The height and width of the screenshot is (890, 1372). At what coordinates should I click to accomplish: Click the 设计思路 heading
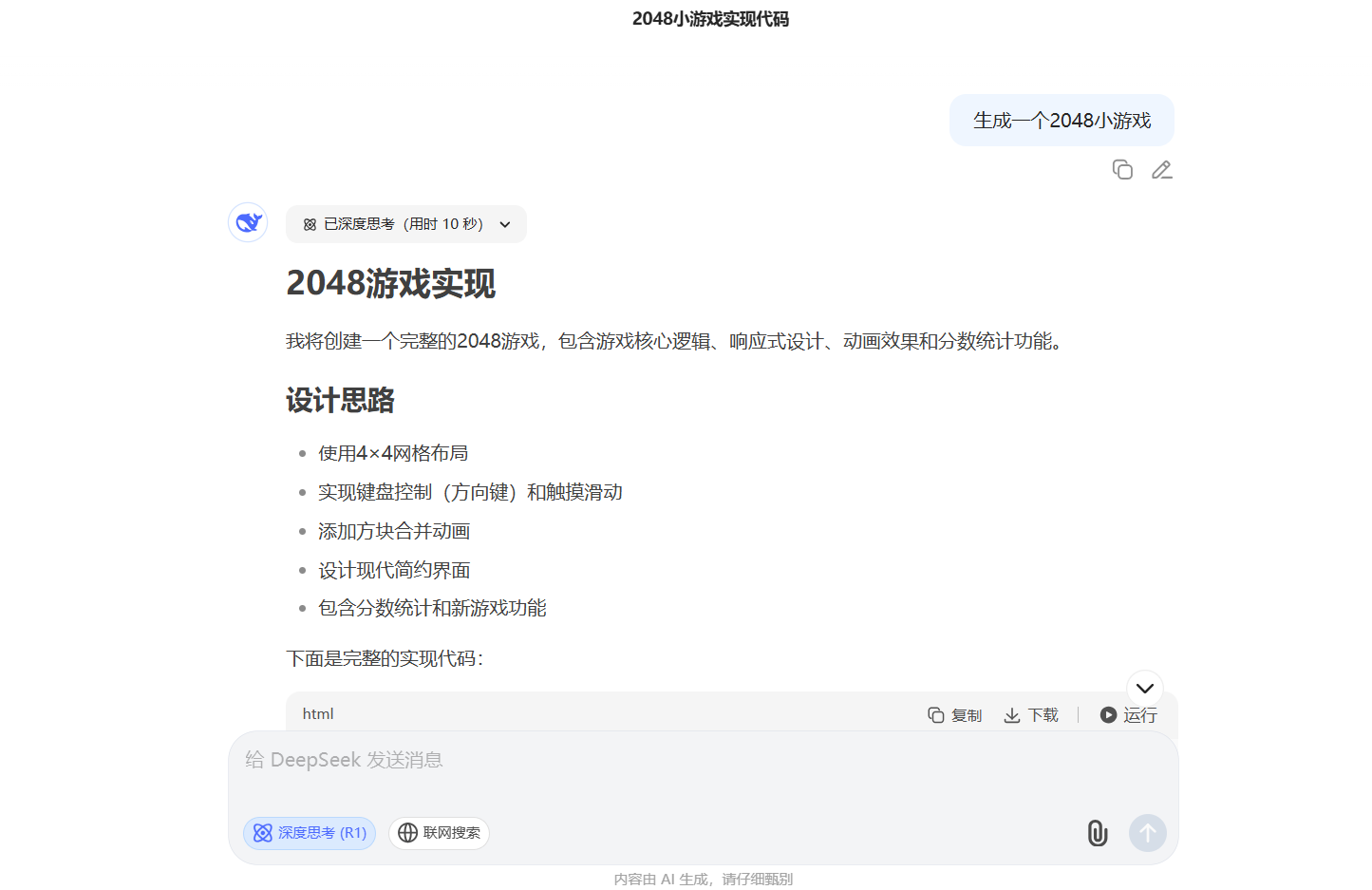[x=340, y=401]
